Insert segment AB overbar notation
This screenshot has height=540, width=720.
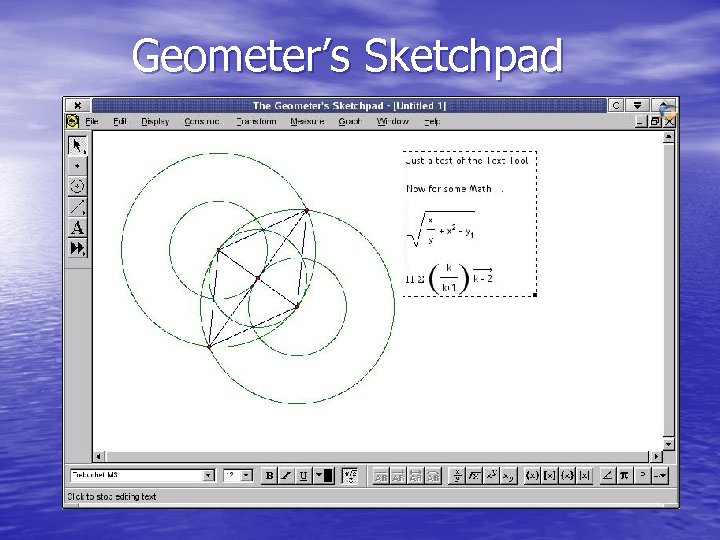381,476
